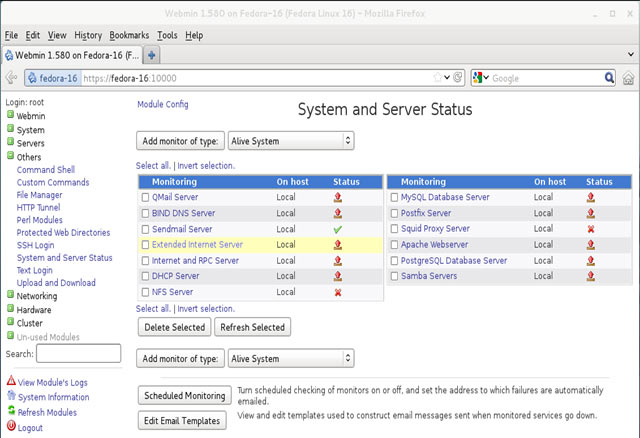
Task: Open the top monitor type dropdown
Action: point(291,141)
